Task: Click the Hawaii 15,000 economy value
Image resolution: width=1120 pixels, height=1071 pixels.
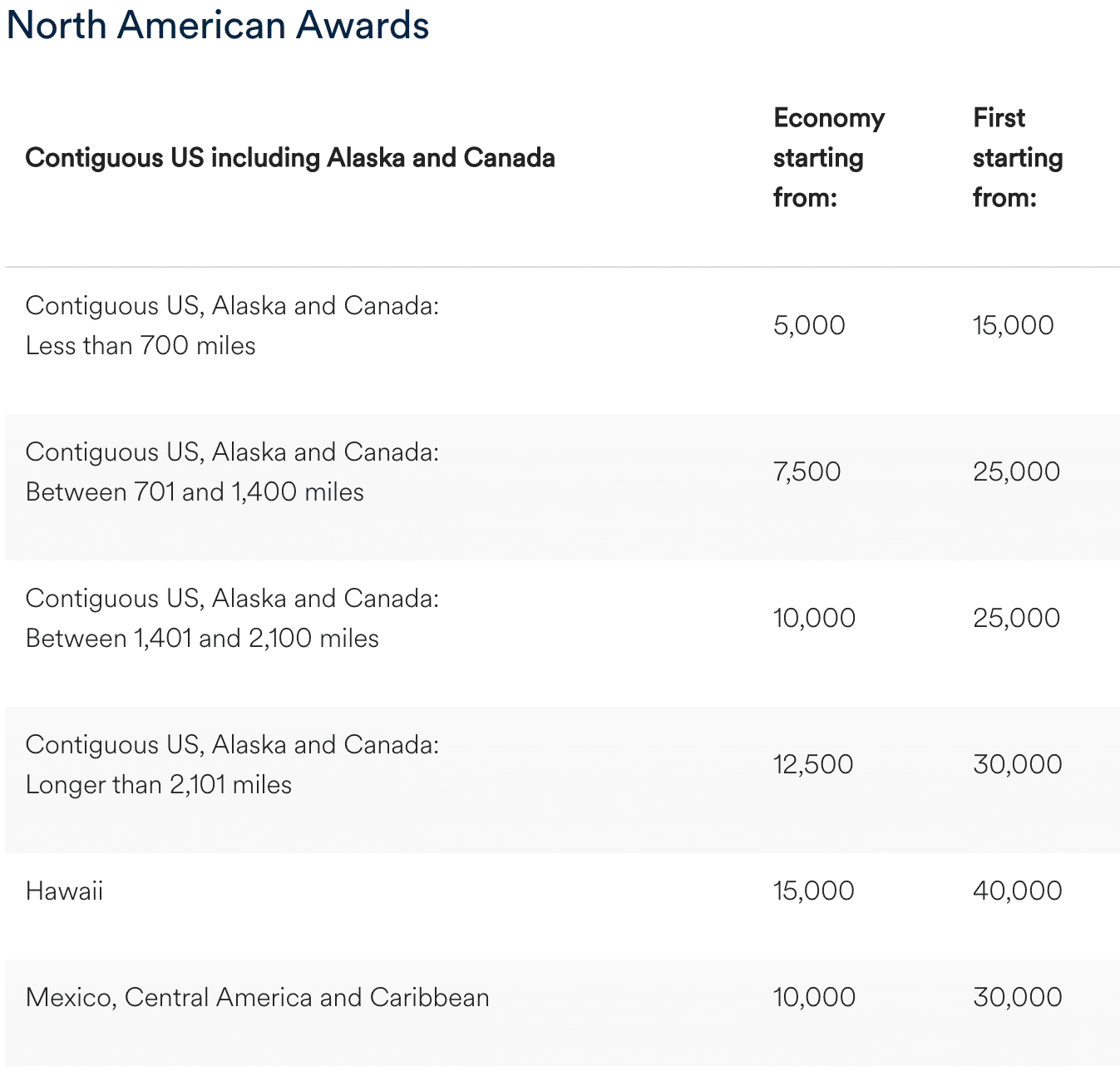Action: (813, 891)
